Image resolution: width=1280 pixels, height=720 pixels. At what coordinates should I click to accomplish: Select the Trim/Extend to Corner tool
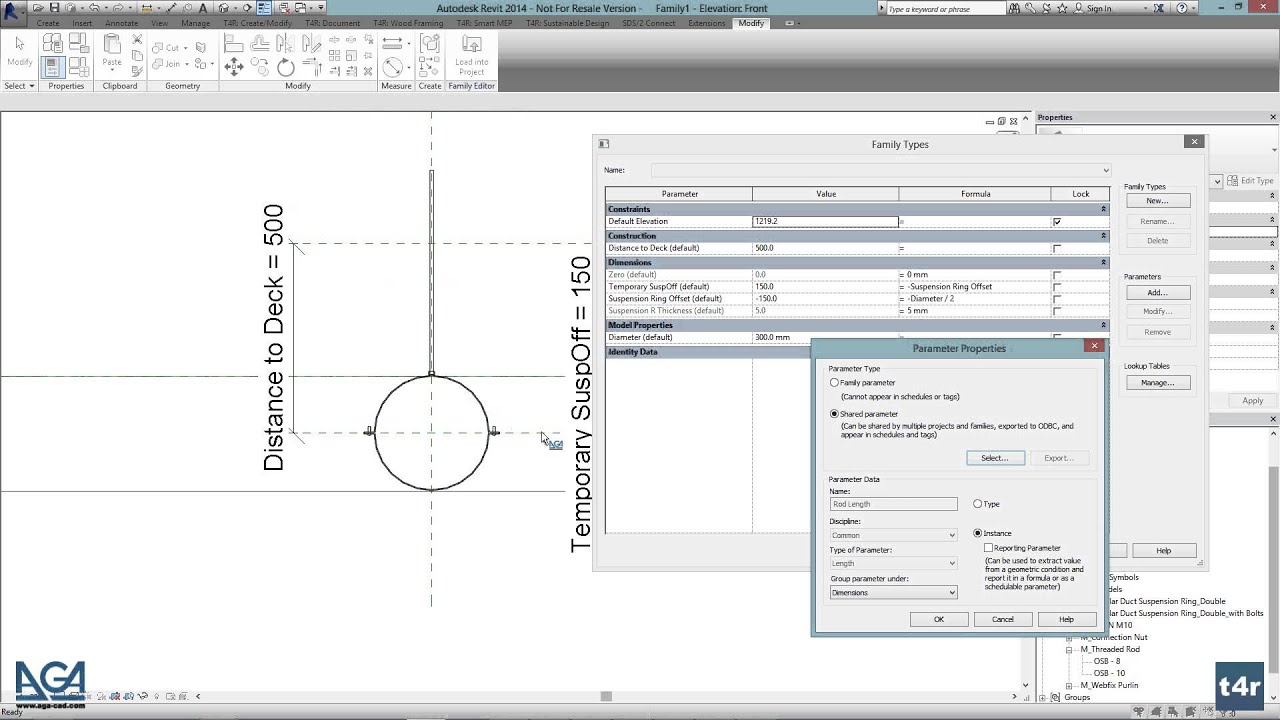tap(312, 67)
